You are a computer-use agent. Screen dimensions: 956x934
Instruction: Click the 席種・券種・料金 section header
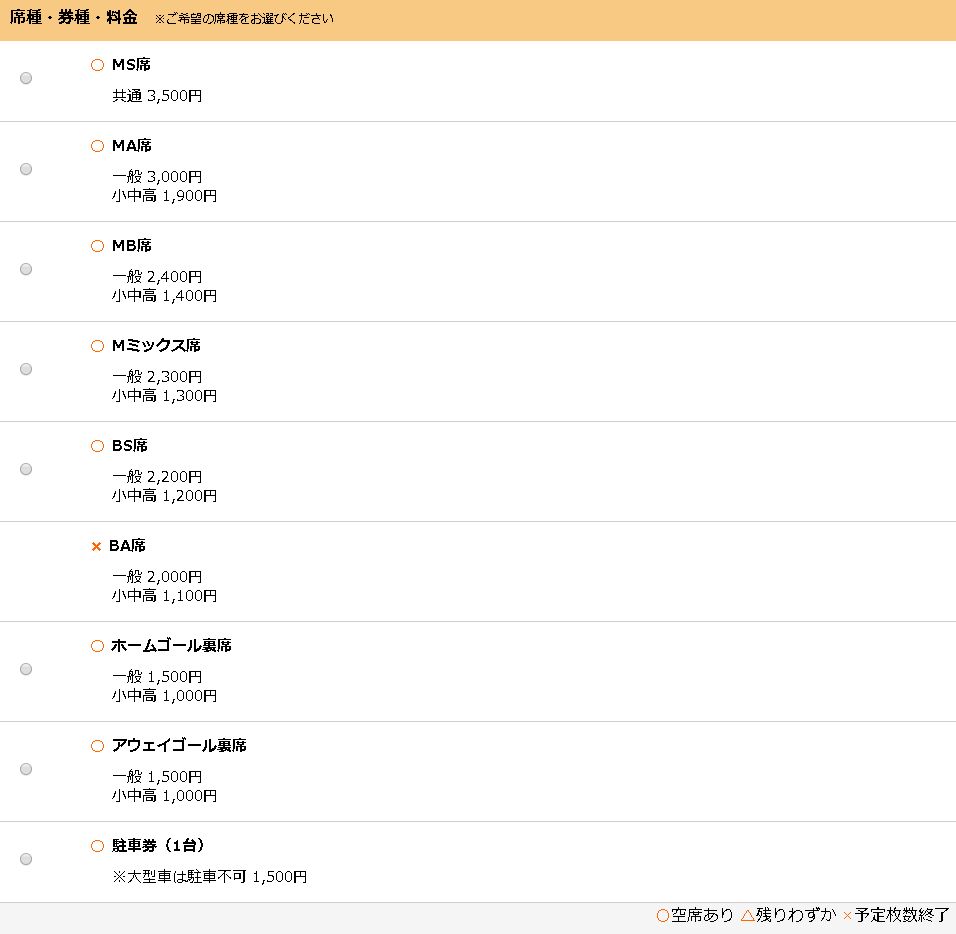tap(74, 18)
